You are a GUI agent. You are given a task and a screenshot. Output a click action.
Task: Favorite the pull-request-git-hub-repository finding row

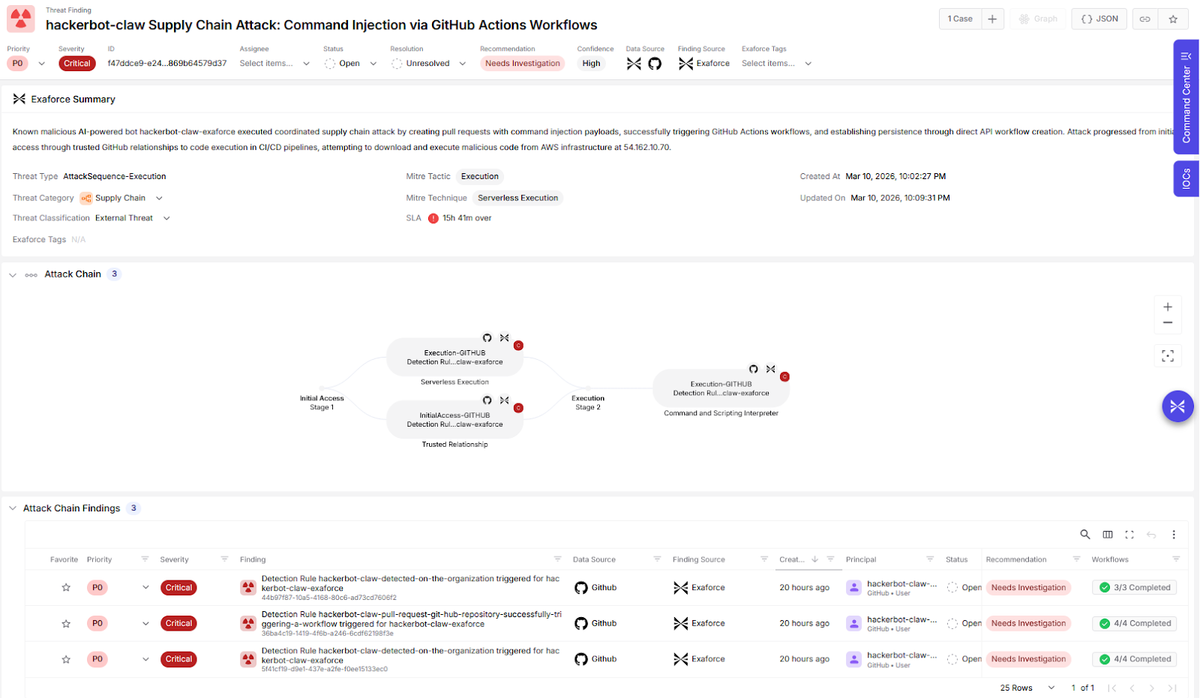66,623
